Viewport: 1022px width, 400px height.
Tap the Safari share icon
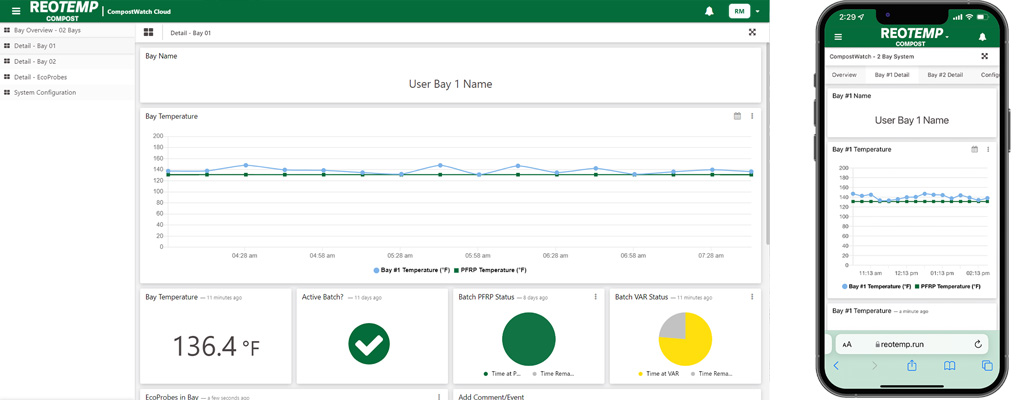[x=912, y=365]
